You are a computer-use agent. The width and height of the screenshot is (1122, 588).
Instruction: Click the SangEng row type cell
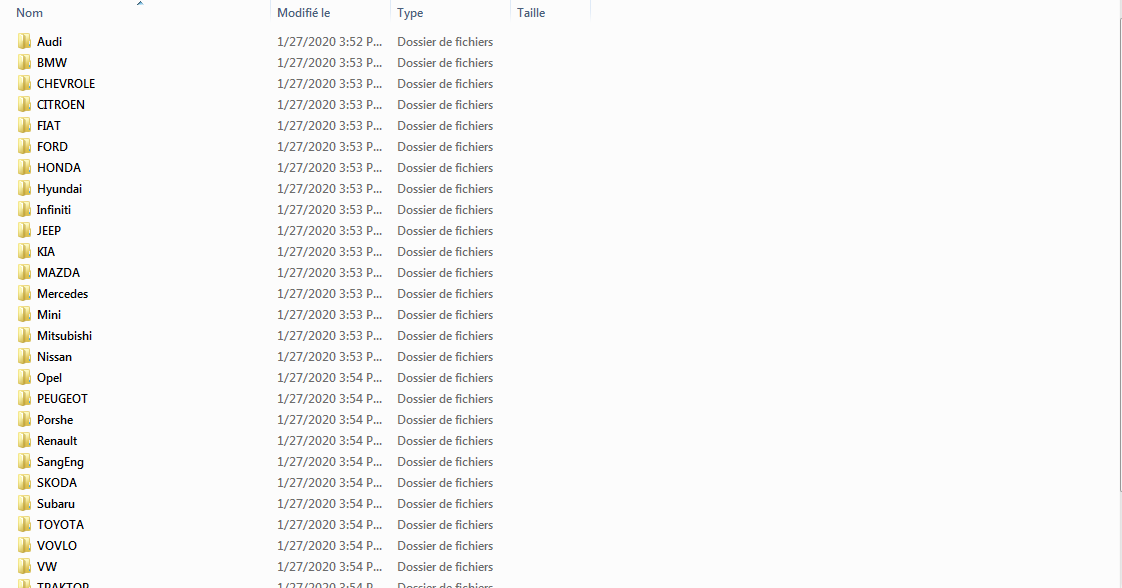click(x=445, y=461)
